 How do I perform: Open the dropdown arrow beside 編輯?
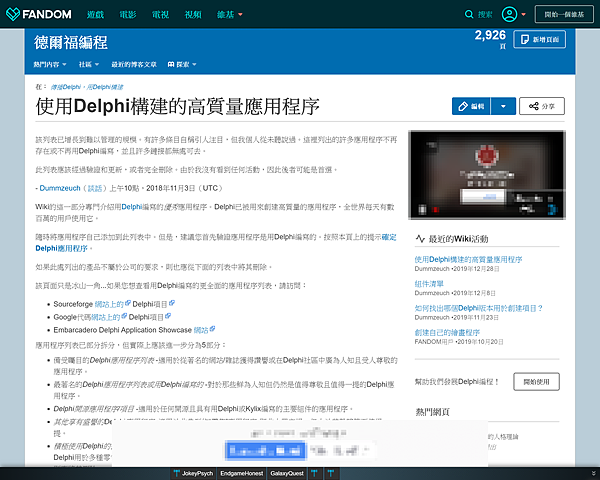[503, 106]
